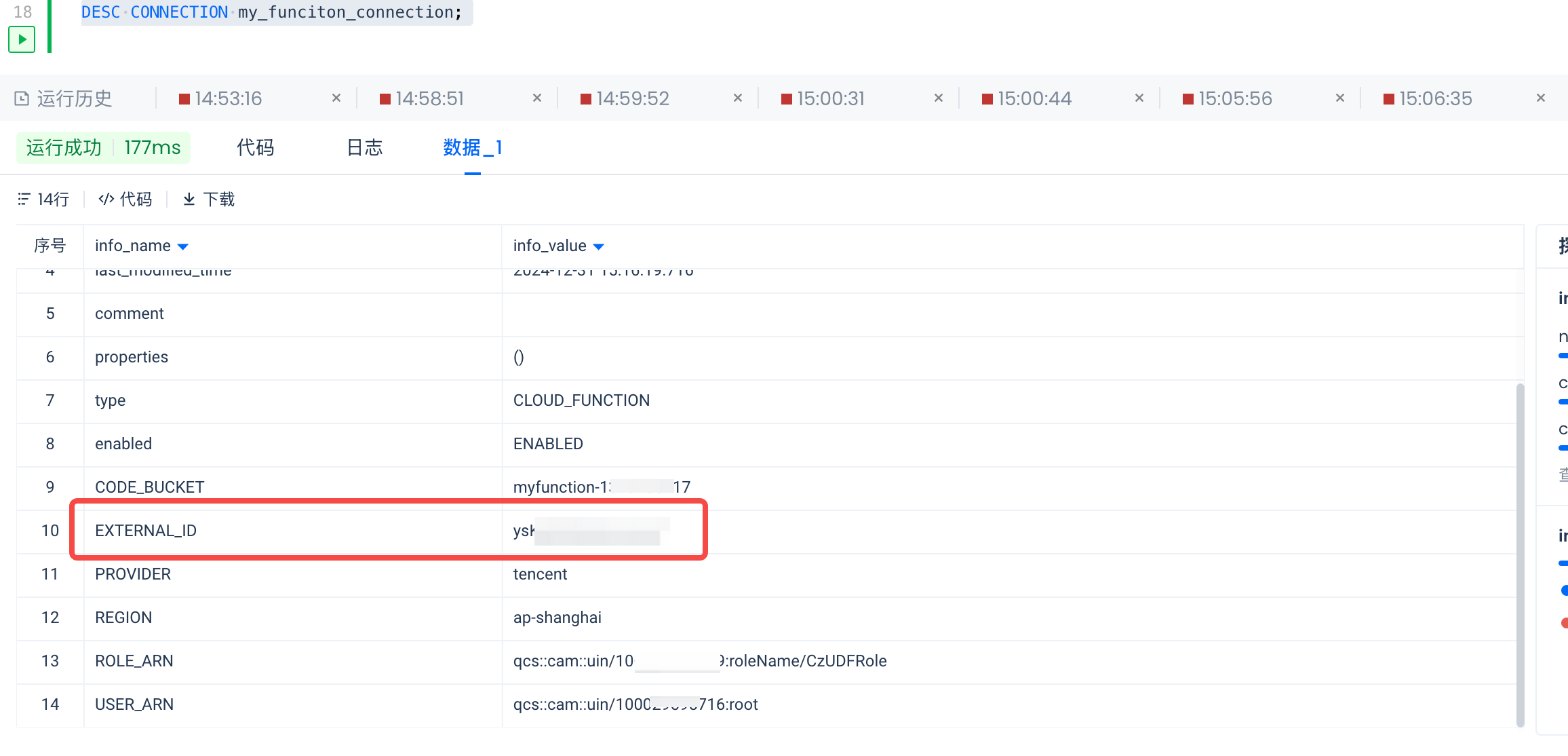The image size is (1568, 756).
Task: Close the 15:06:35 run tab
Action: tap(1540, 98)
